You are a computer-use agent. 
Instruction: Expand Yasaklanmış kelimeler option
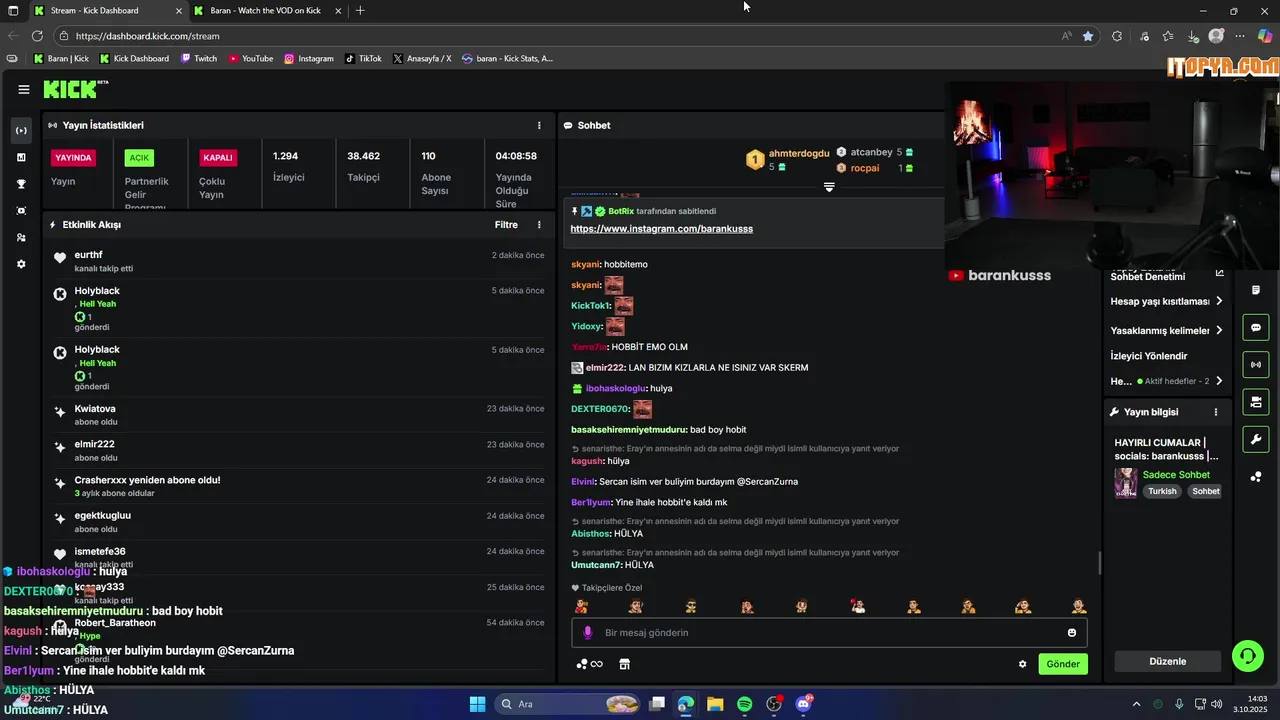[1167, 330]
